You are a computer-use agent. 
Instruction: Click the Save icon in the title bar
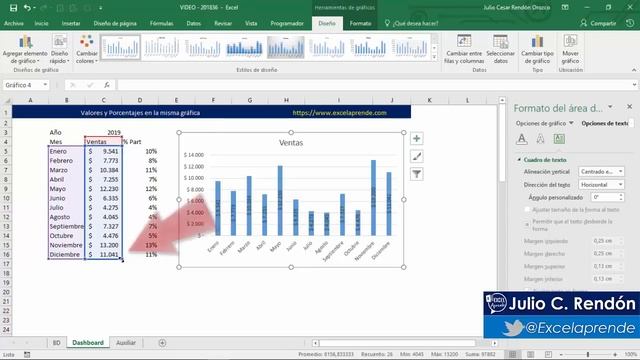(x=13, y=8)
